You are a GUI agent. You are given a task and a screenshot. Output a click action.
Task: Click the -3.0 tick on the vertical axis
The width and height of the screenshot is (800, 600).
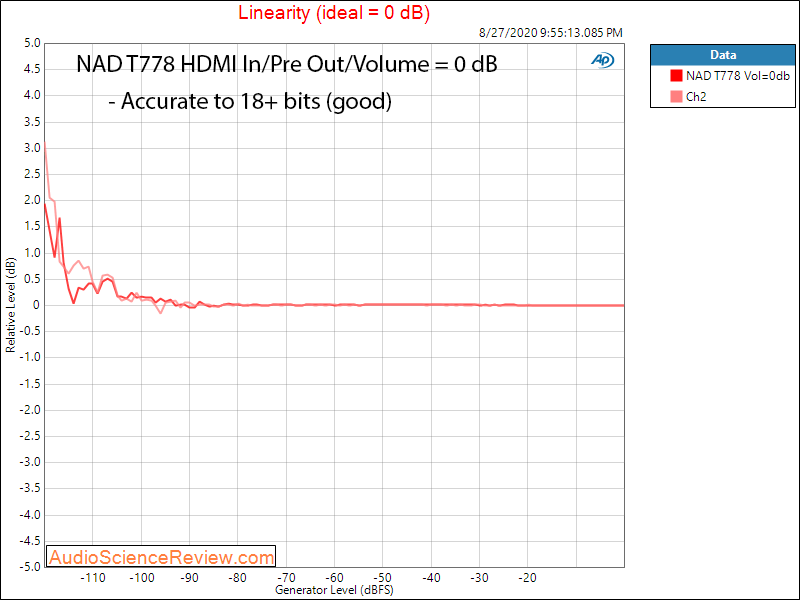pos(30,462)
